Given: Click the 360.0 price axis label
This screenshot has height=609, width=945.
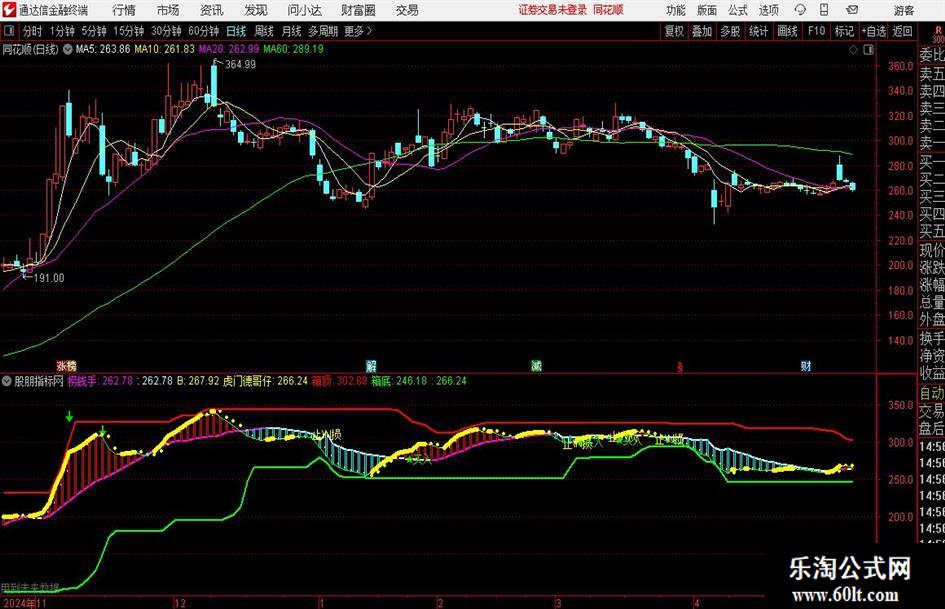Looking at the screenshot, I should (901, 66).
